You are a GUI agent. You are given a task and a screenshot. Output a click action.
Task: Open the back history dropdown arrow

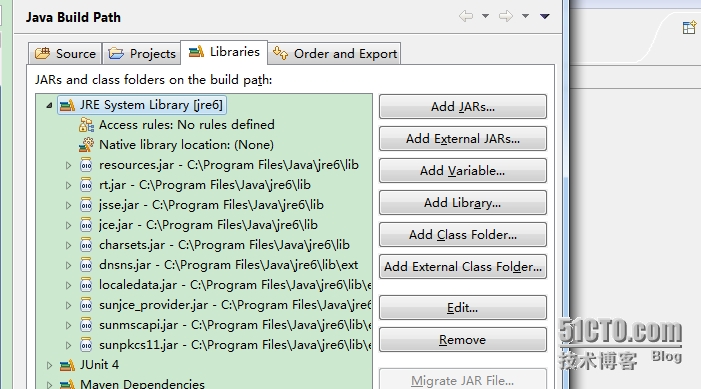485,17
